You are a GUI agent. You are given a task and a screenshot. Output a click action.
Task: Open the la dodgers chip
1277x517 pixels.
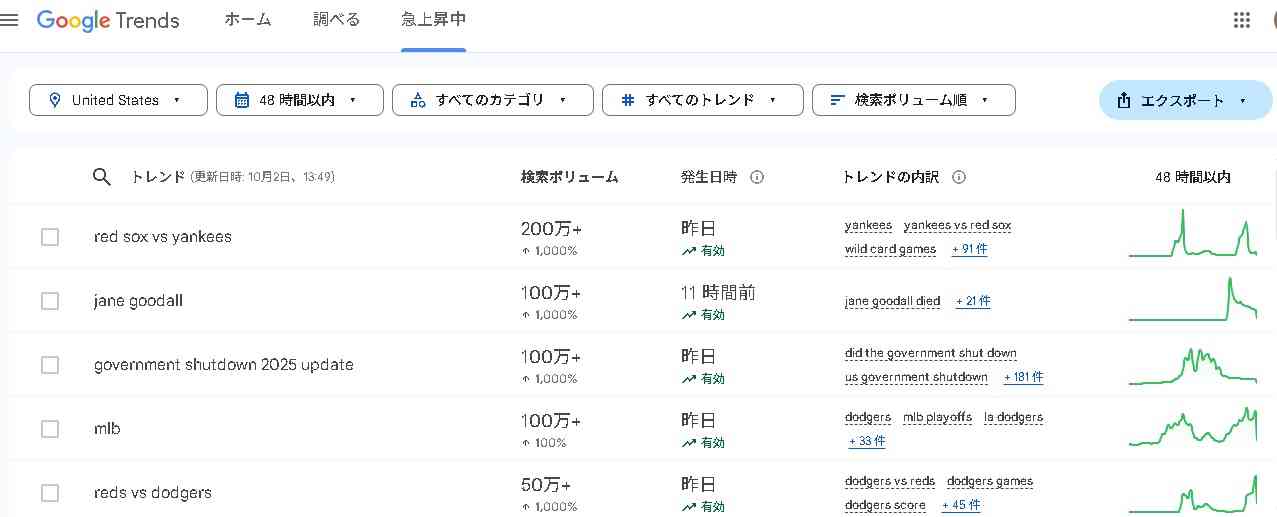(x=1013, y=418)
